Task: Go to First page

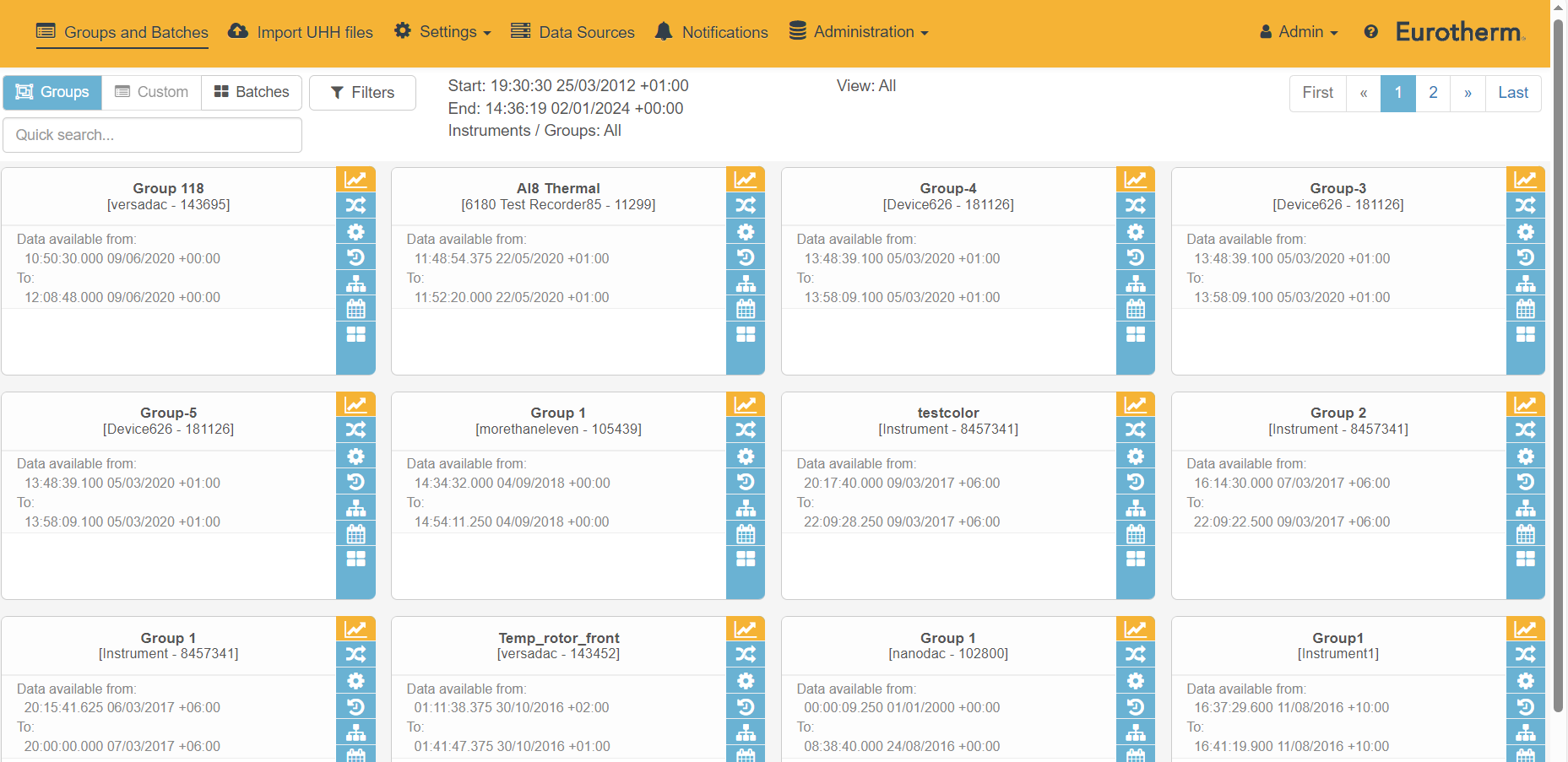Action: click(1317, 93)
